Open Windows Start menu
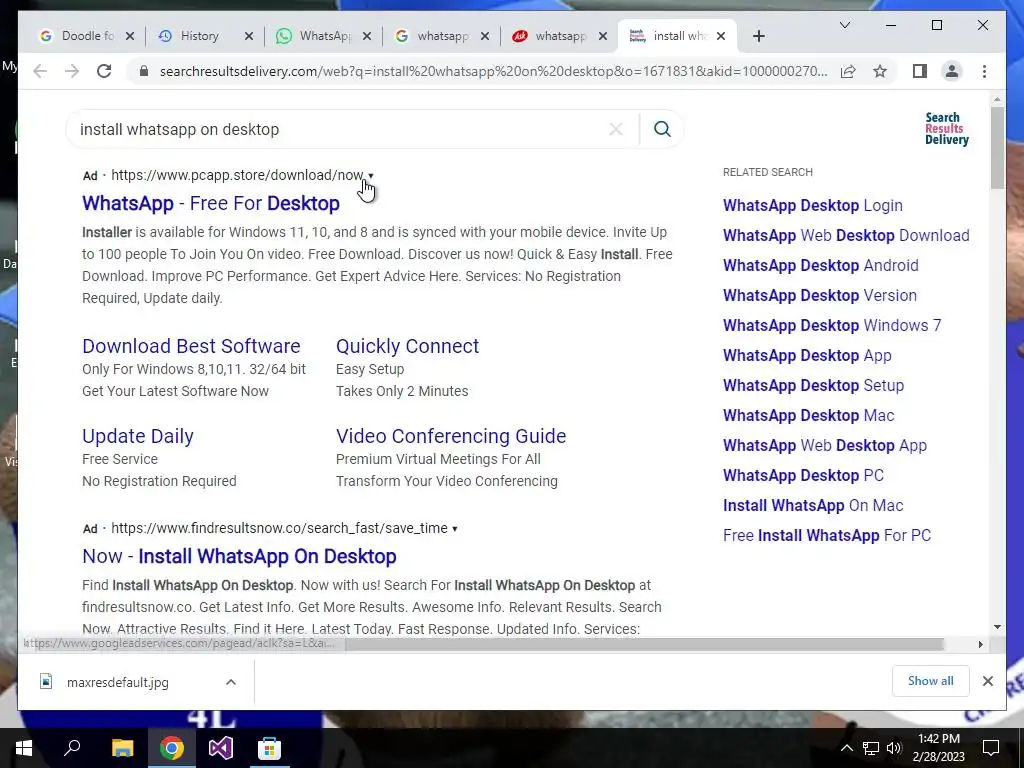This screenshot has width=1024, height=768. click(24, 748)
